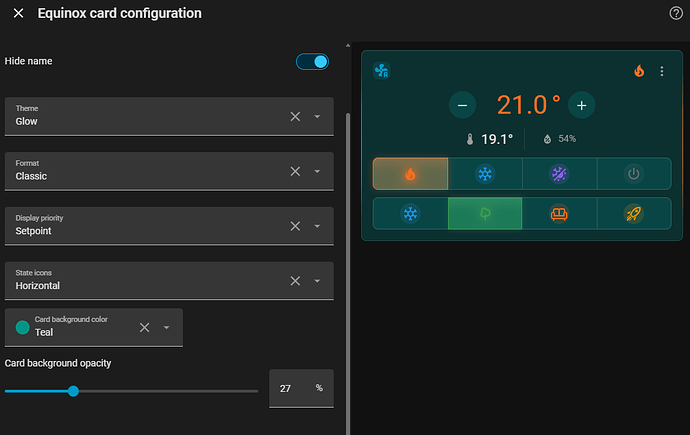Screen dimensions: 690x435
Task: Click the fan auto mode icon on card
Action: click(382, 70)
